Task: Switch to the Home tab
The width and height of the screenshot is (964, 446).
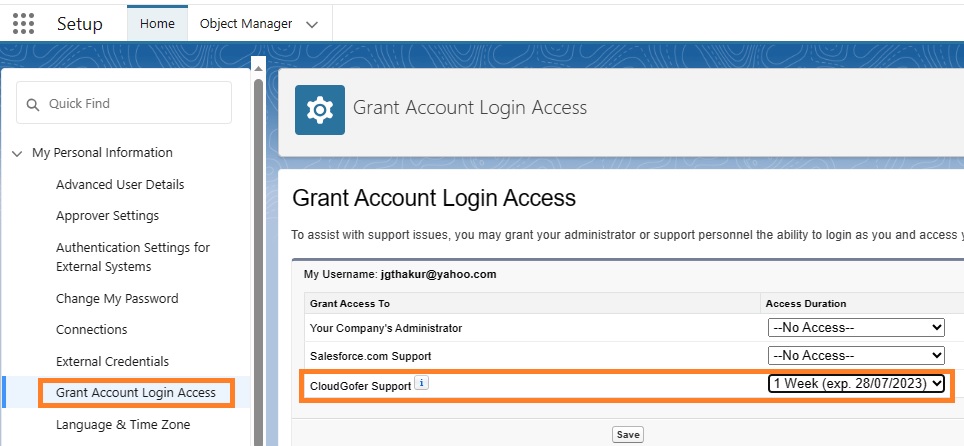Action: tap(157, 23)
